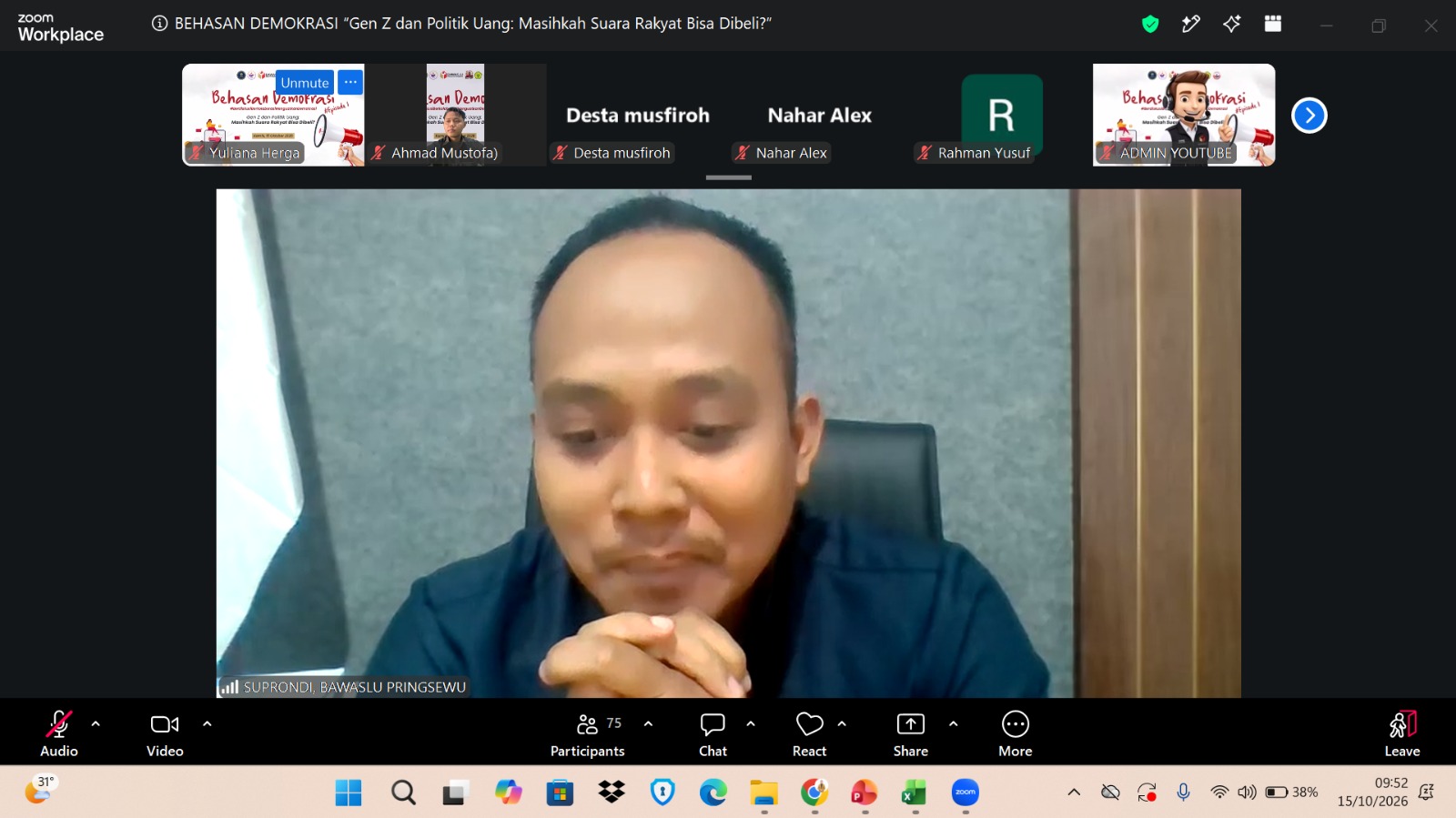Click the taskbar microphone tray icon
This screenshot has width=1456, height=818.
coord(1183,793)
